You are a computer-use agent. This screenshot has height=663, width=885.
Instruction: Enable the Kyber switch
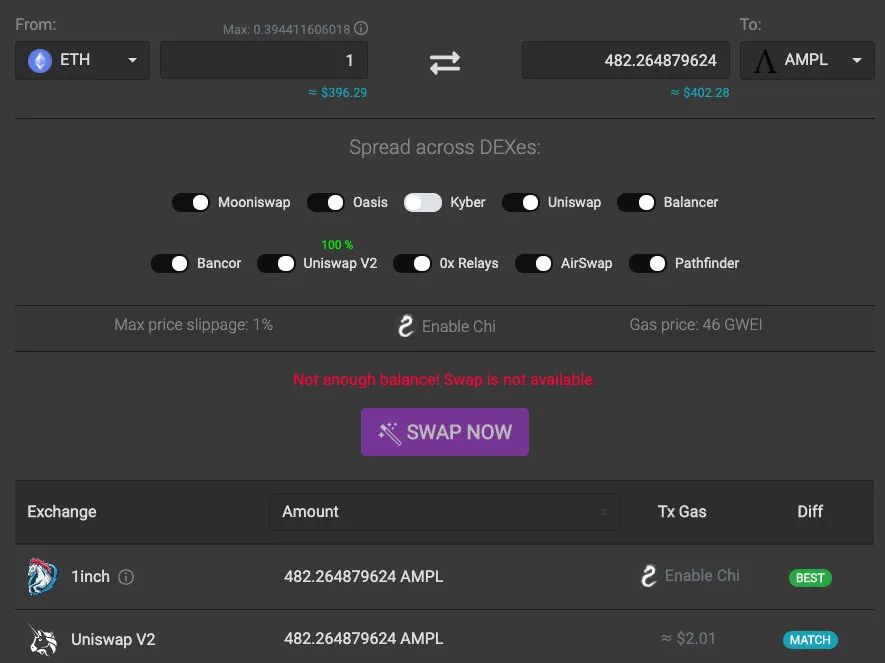(423, 203)
